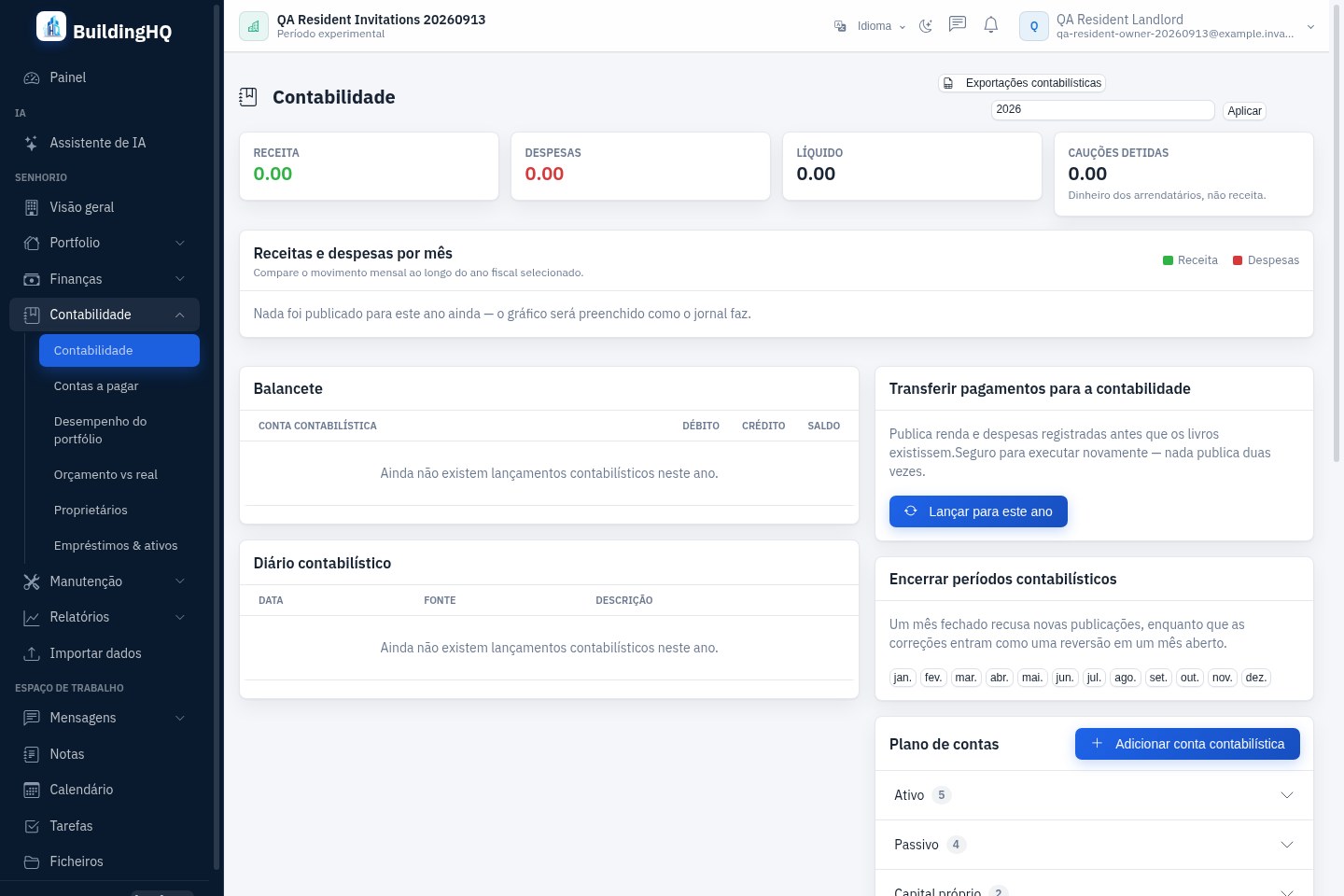
Task: Expand the Mensagens sidebar section
Action: [105, 718]
